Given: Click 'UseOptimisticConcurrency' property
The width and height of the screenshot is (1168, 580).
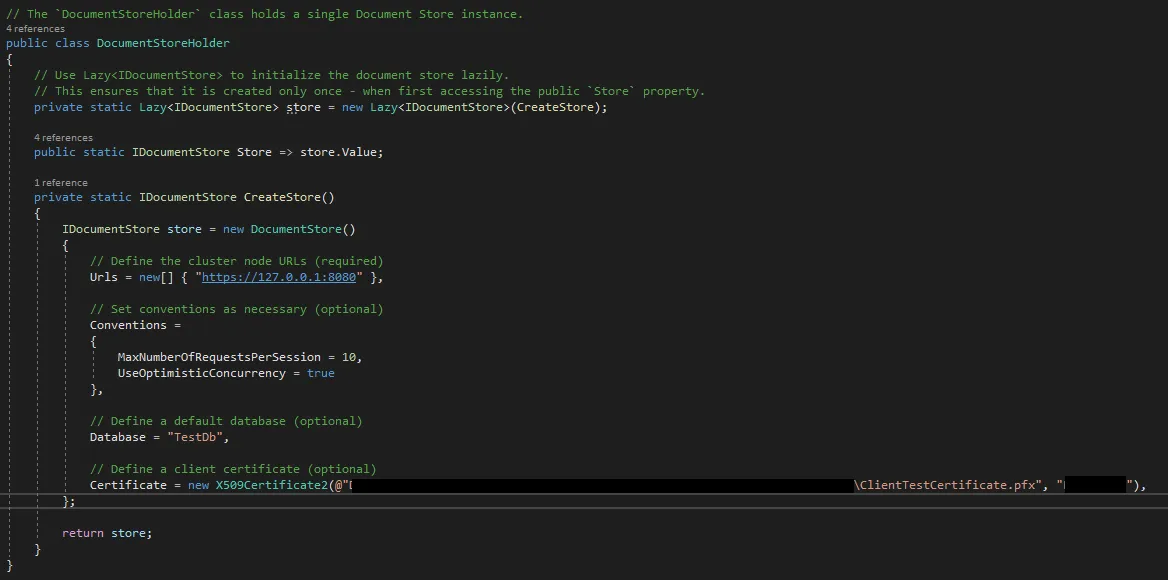Looking at the screenshot, I should pyautogui.click(x=202, y=373).
